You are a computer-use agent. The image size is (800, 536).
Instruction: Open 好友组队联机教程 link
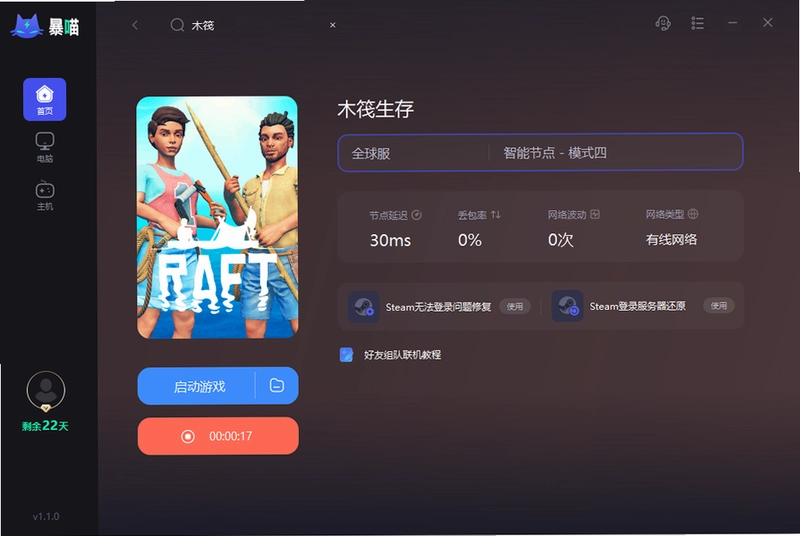pyautogui.click(x=402, y=354)
